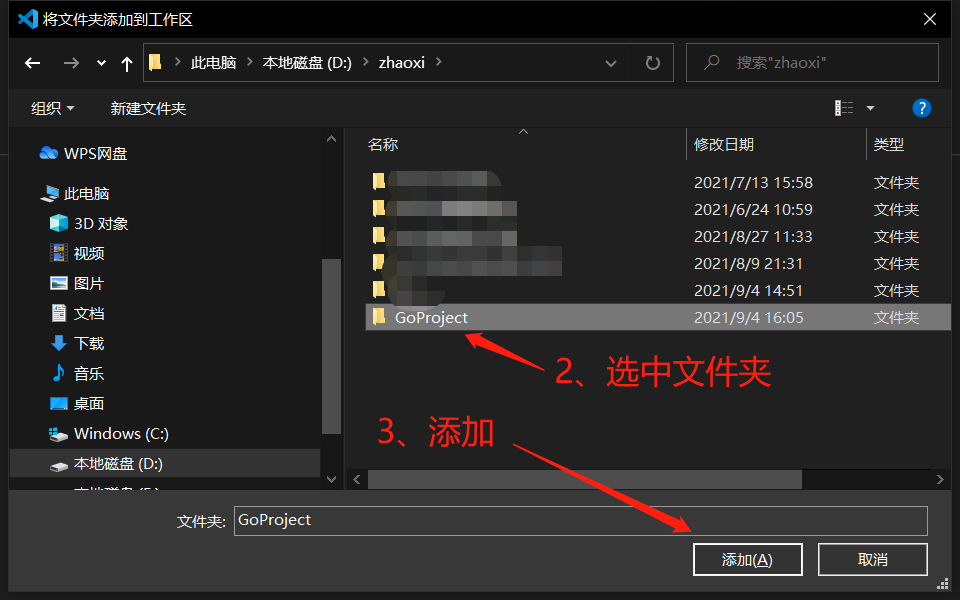The width and height of the screenshot is (960, 600).
Task: Click the file list scroll right arrow
Action: (940, 479)
